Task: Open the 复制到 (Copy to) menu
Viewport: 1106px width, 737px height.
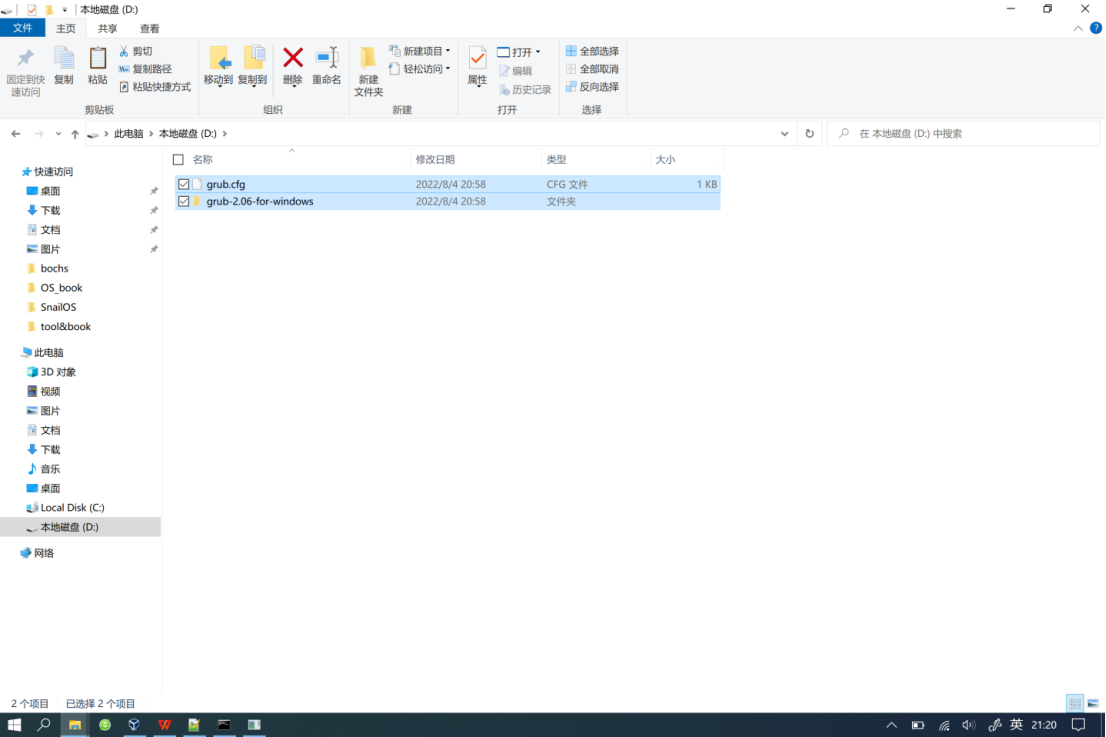Action: coord(253,66)
